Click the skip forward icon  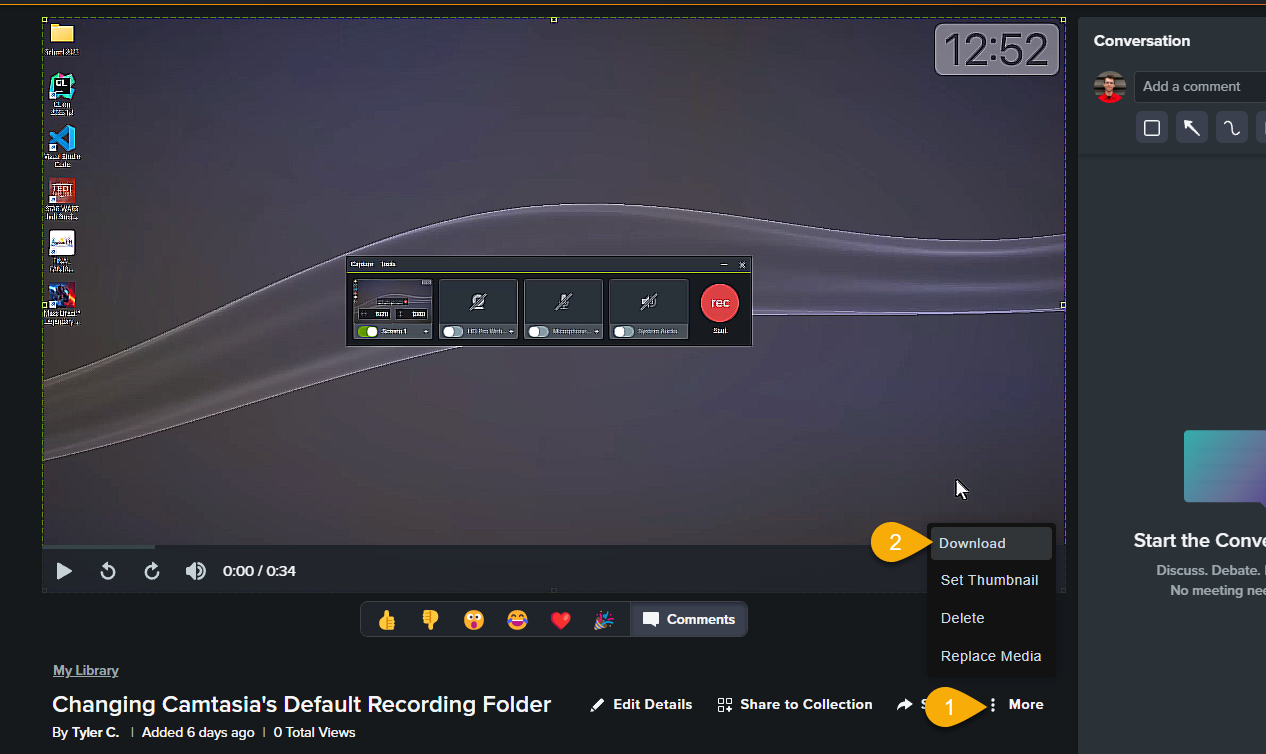(x=152, y=571)
